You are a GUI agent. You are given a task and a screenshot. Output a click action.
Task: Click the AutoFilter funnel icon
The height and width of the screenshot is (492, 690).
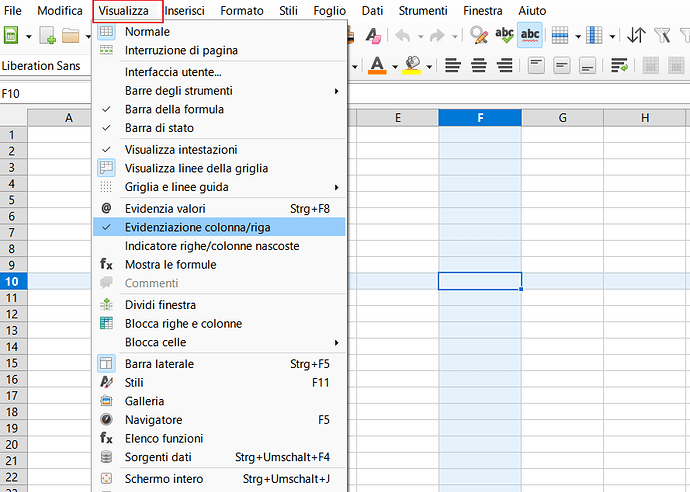point(661,36)
